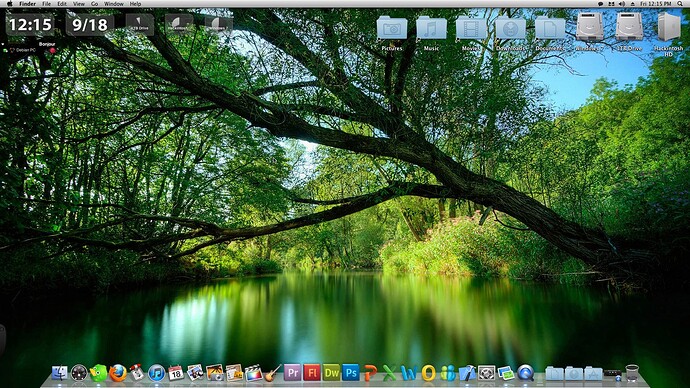This screenshot has height=388, width=690.
Task: Open iTunes in the dock
Action: (x=156, y=373)
